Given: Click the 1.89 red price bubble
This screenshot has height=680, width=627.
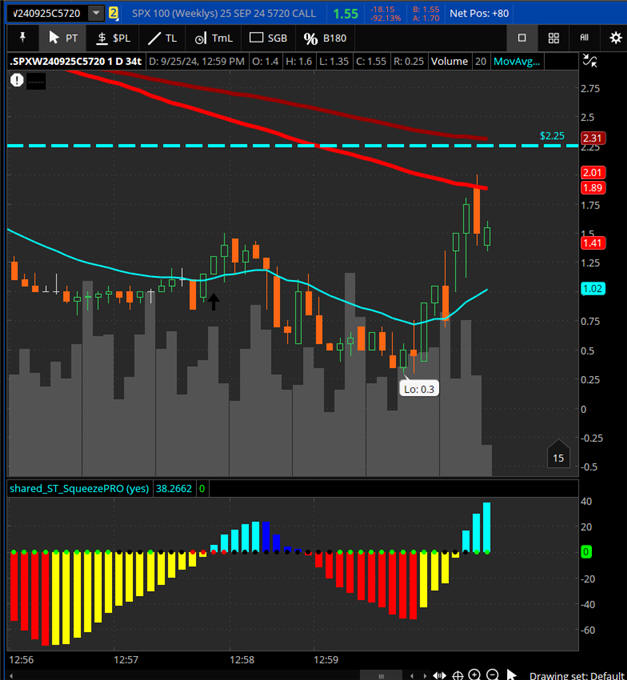Looking at the screenshot, I should pyautogui.click(x=593, y=188).
